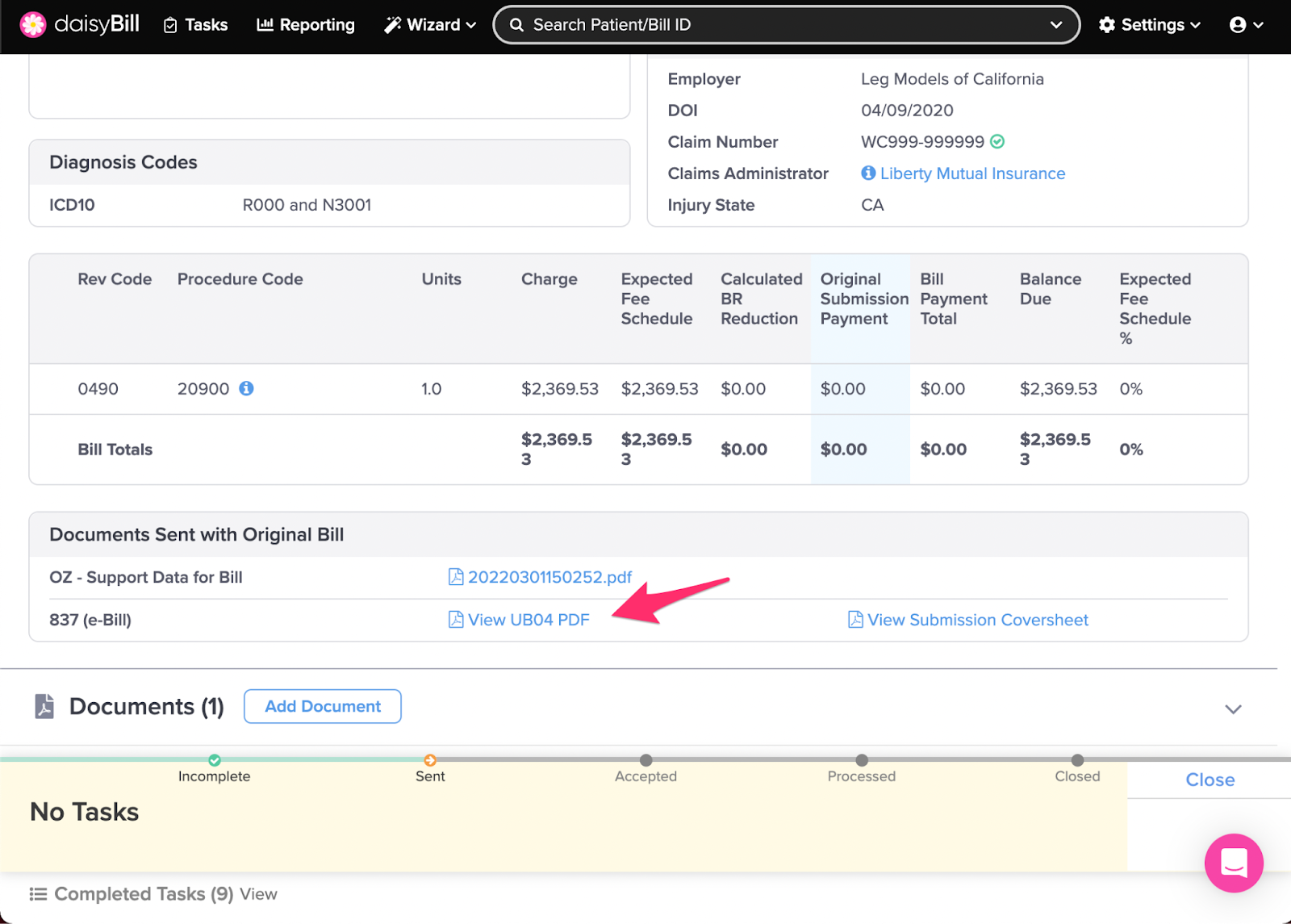Click the Sent status marker on progress bar
1291x924 pixels.
point(430,760)
